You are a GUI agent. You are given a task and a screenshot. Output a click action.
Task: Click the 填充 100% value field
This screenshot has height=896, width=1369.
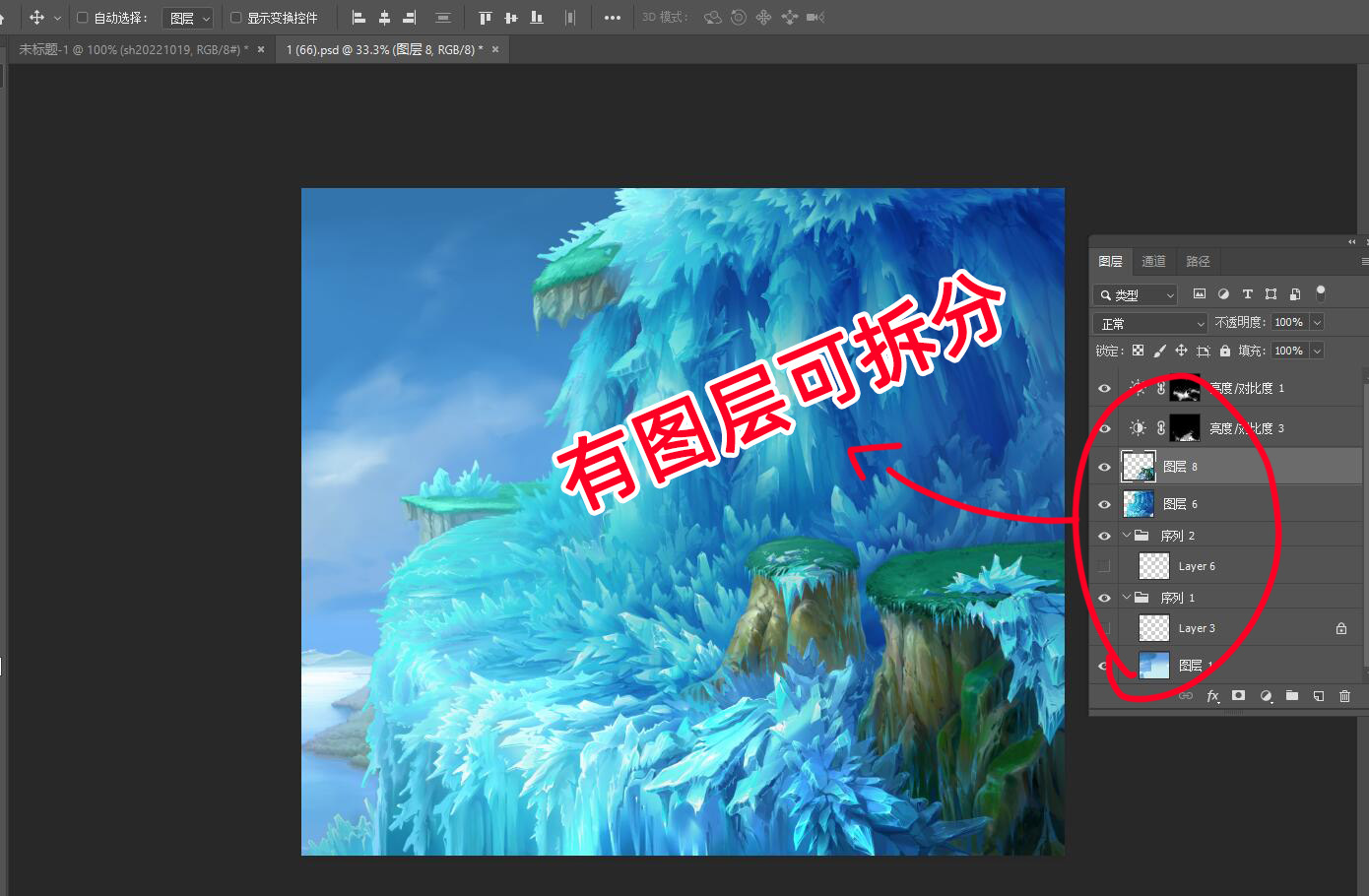point(1289,351)
